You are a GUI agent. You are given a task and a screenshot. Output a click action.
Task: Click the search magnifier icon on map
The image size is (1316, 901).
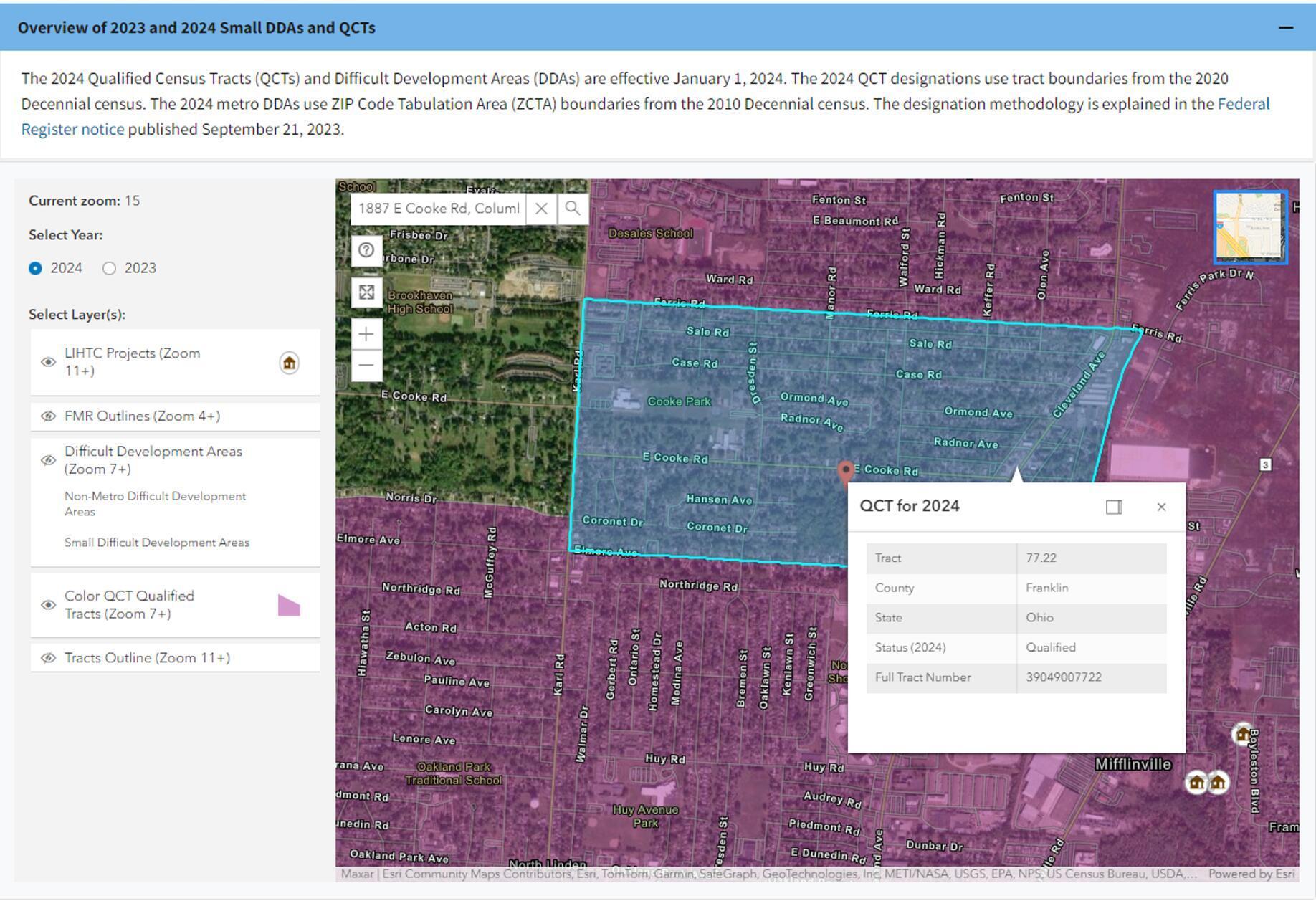(x=572, y=209)
